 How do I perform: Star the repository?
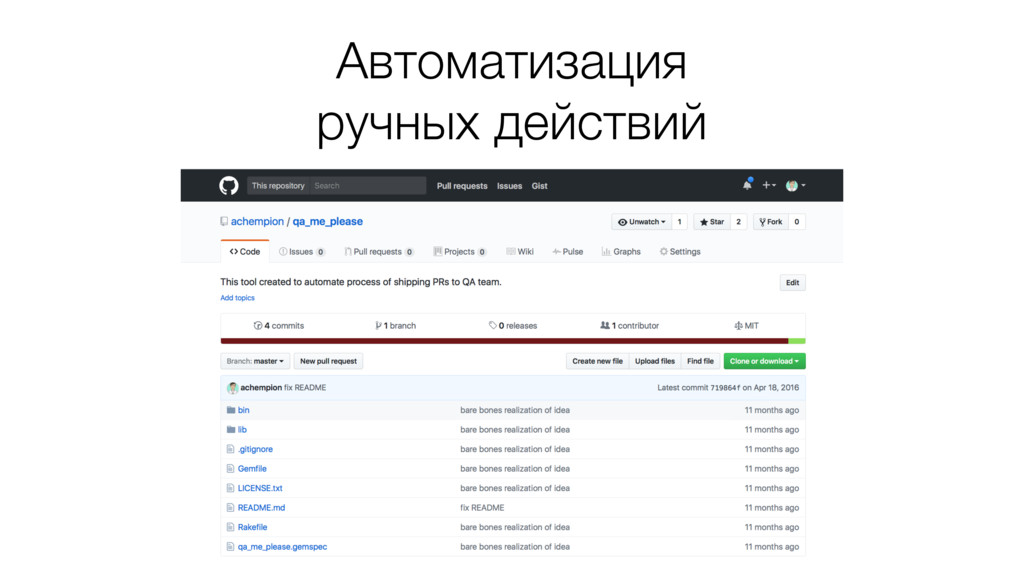[712, 222]
